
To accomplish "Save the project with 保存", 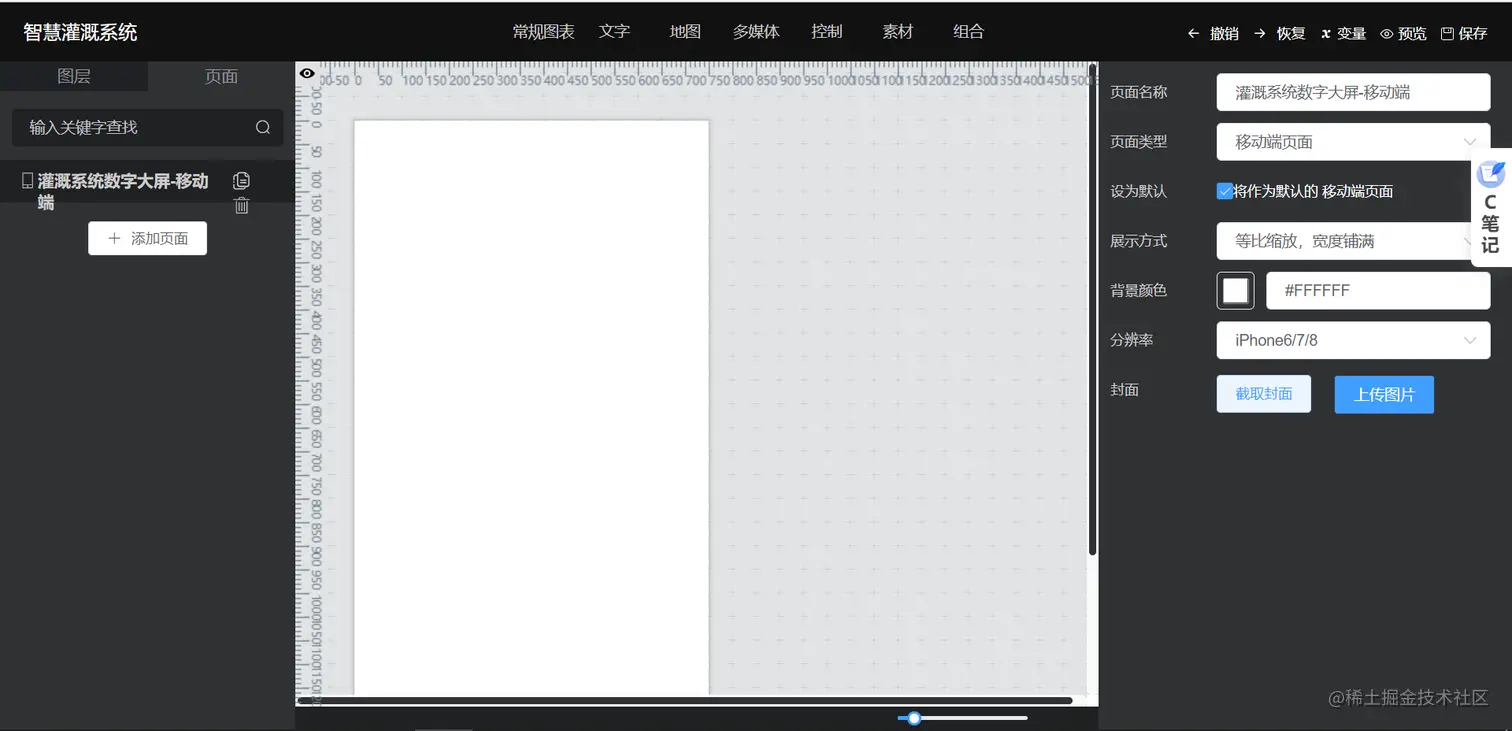I will click(1464, 33).
